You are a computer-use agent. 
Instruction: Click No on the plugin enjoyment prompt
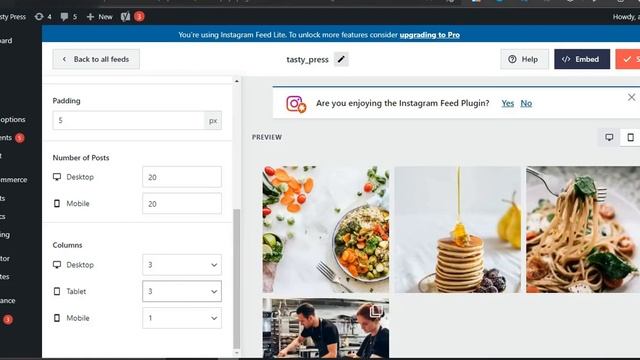[x=526, y=103]
